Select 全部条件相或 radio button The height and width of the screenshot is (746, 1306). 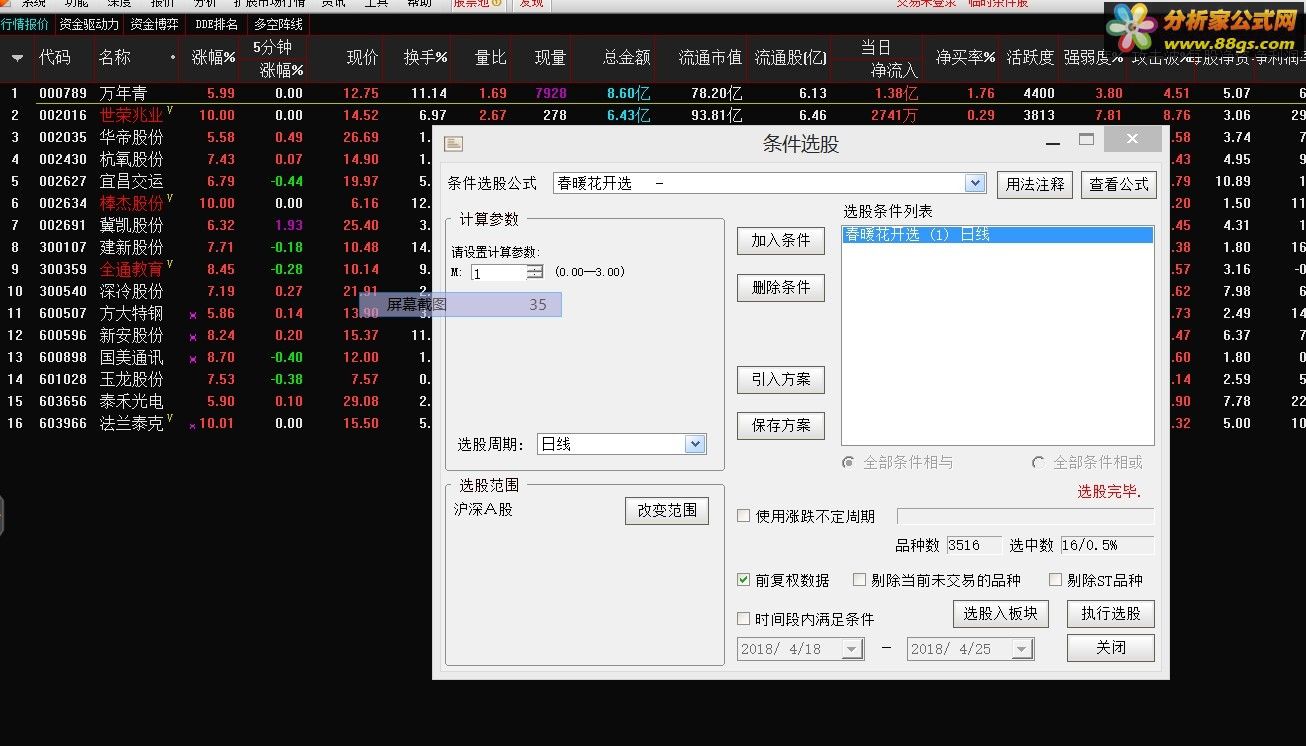pyautogui.click(x=1038, y=462)
